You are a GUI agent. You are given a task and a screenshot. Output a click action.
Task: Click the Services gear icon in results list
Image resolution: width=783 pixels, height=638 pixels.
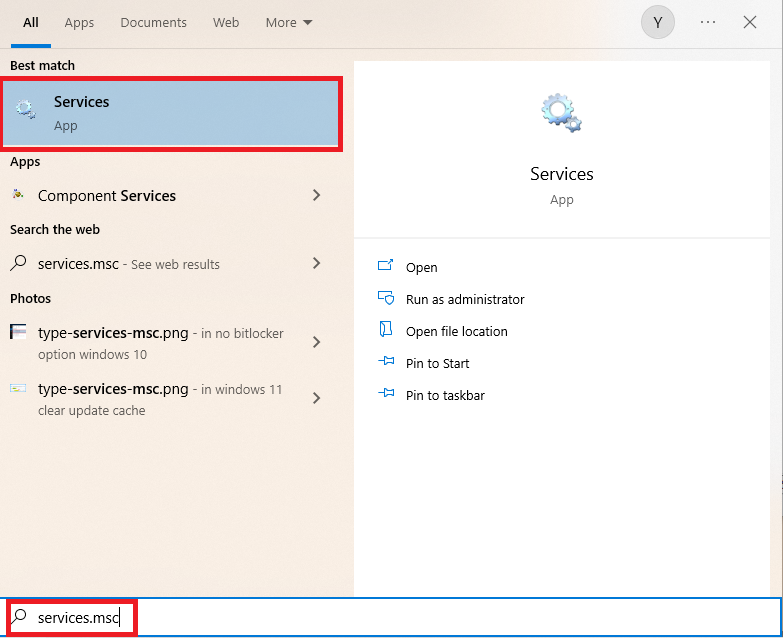tap(25, 109)
